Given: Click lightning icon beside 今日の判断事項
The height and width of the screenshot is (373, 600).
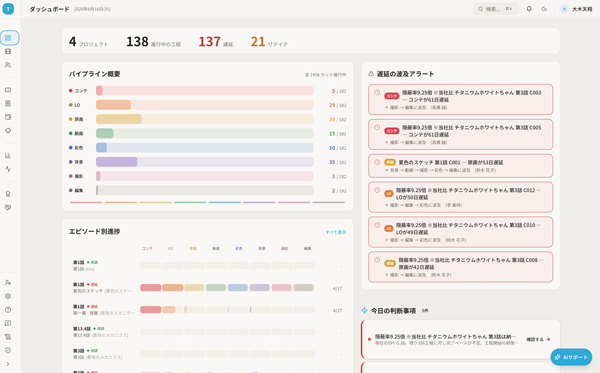Looking at the screenshot, I should (364, 310).
